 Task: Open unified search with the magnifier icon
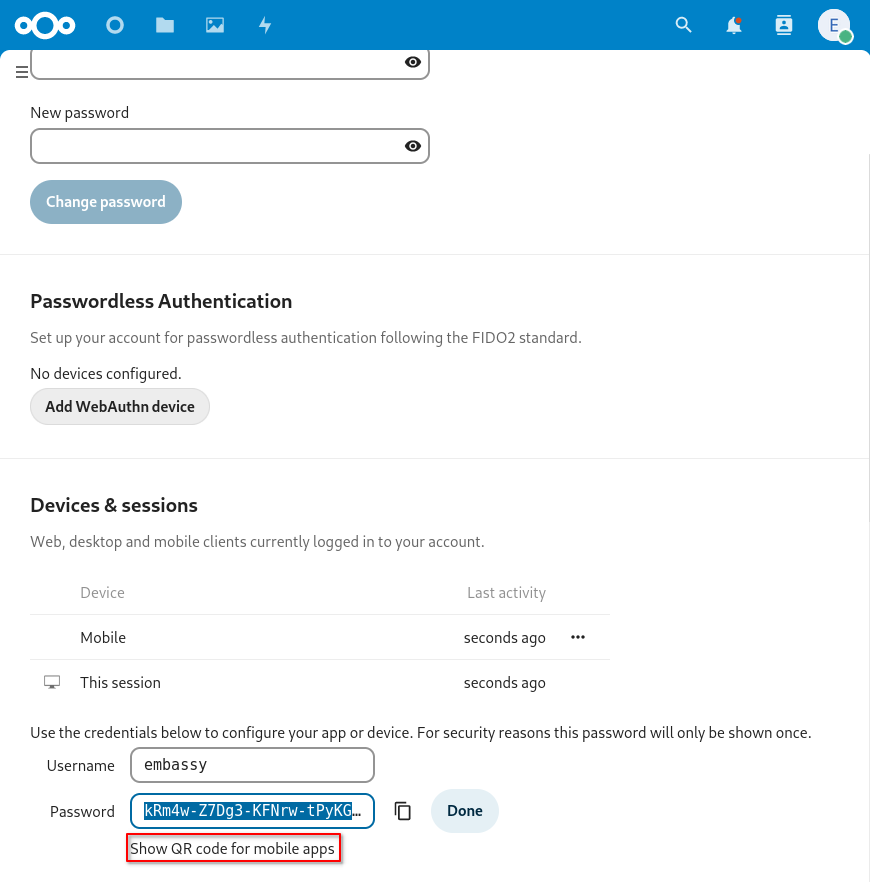(x=683, y=25)
